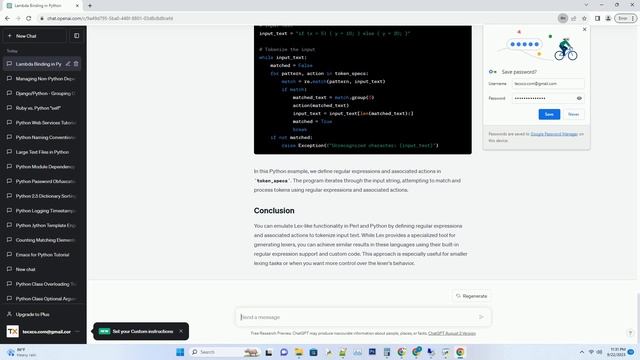Open the Chat app icon in the taskbar
Image resolution: width=640 pixels, height=360 pixels.
[x=284, y=352]
